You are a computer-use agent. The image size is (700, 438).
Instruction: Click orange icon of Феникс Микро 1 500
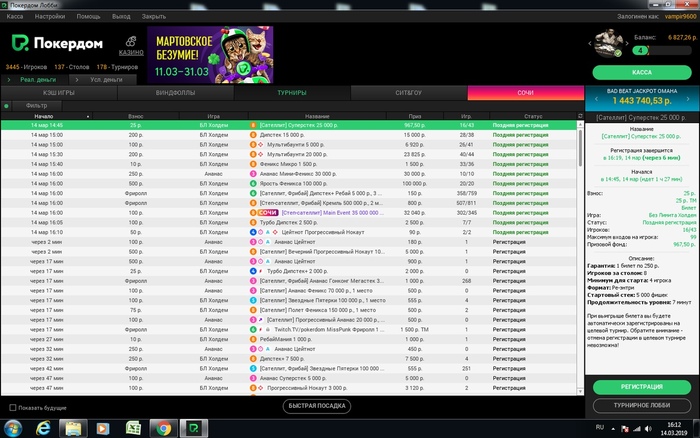point(253,164)
